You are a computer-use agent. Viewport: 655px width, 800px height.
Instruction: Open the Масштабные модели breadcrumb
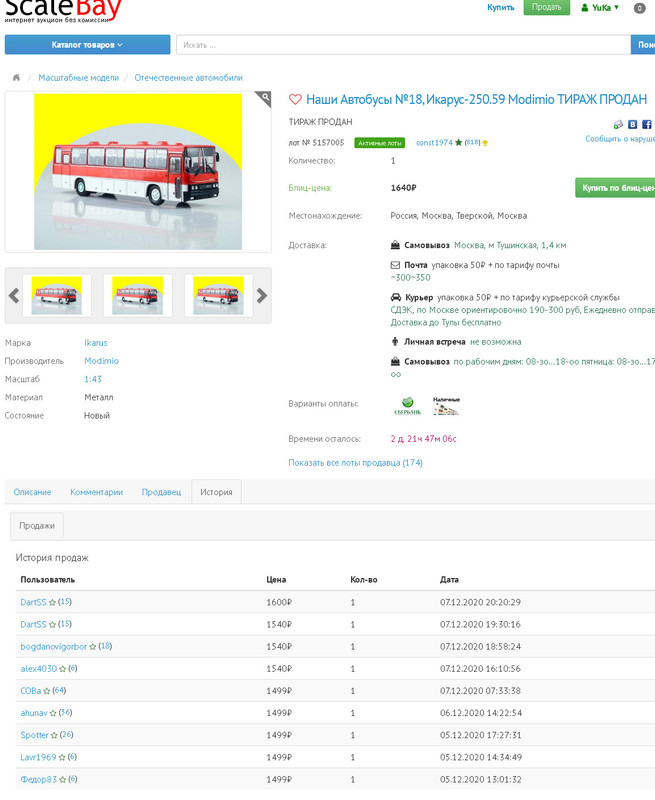click(x=79, y=78)
